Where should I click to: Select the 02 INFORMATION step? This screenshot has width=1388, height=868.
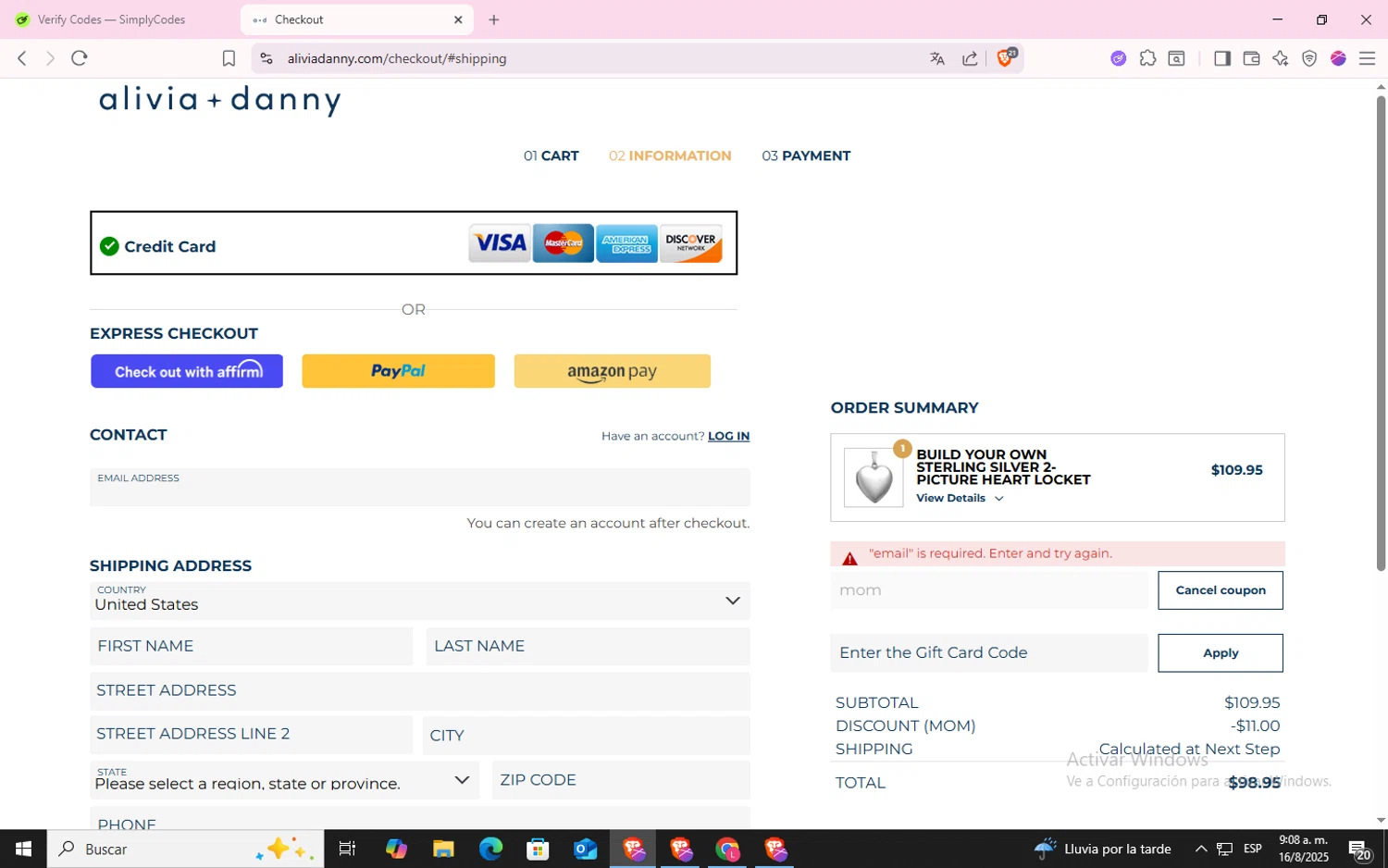tap(670, 155)
